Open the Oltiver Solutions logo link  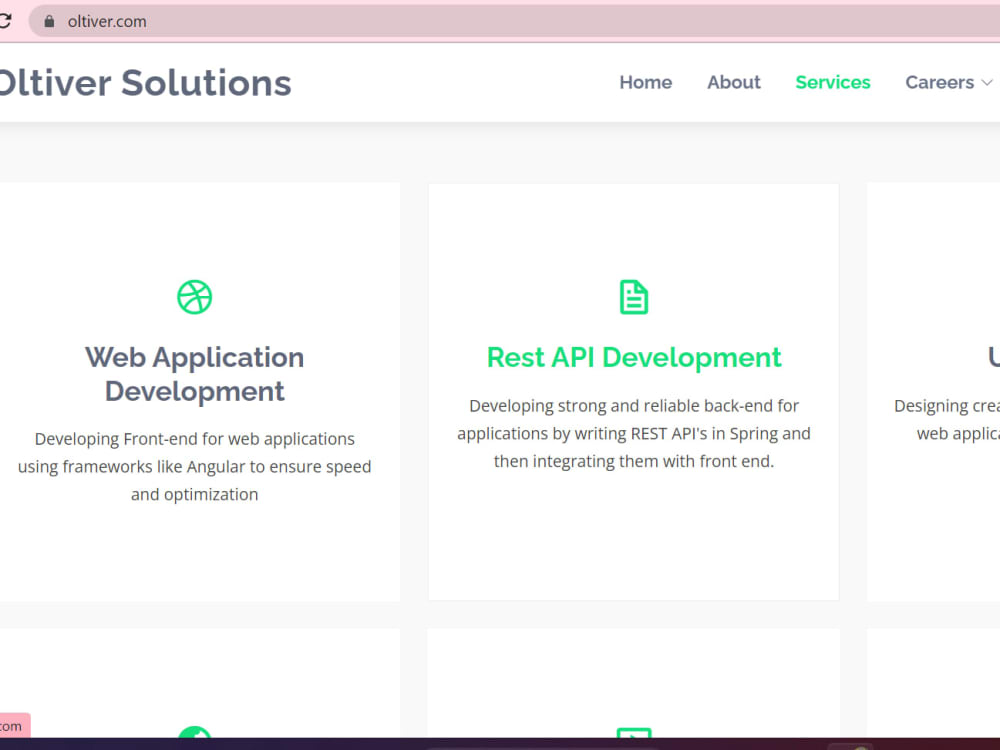click(145, 83)
